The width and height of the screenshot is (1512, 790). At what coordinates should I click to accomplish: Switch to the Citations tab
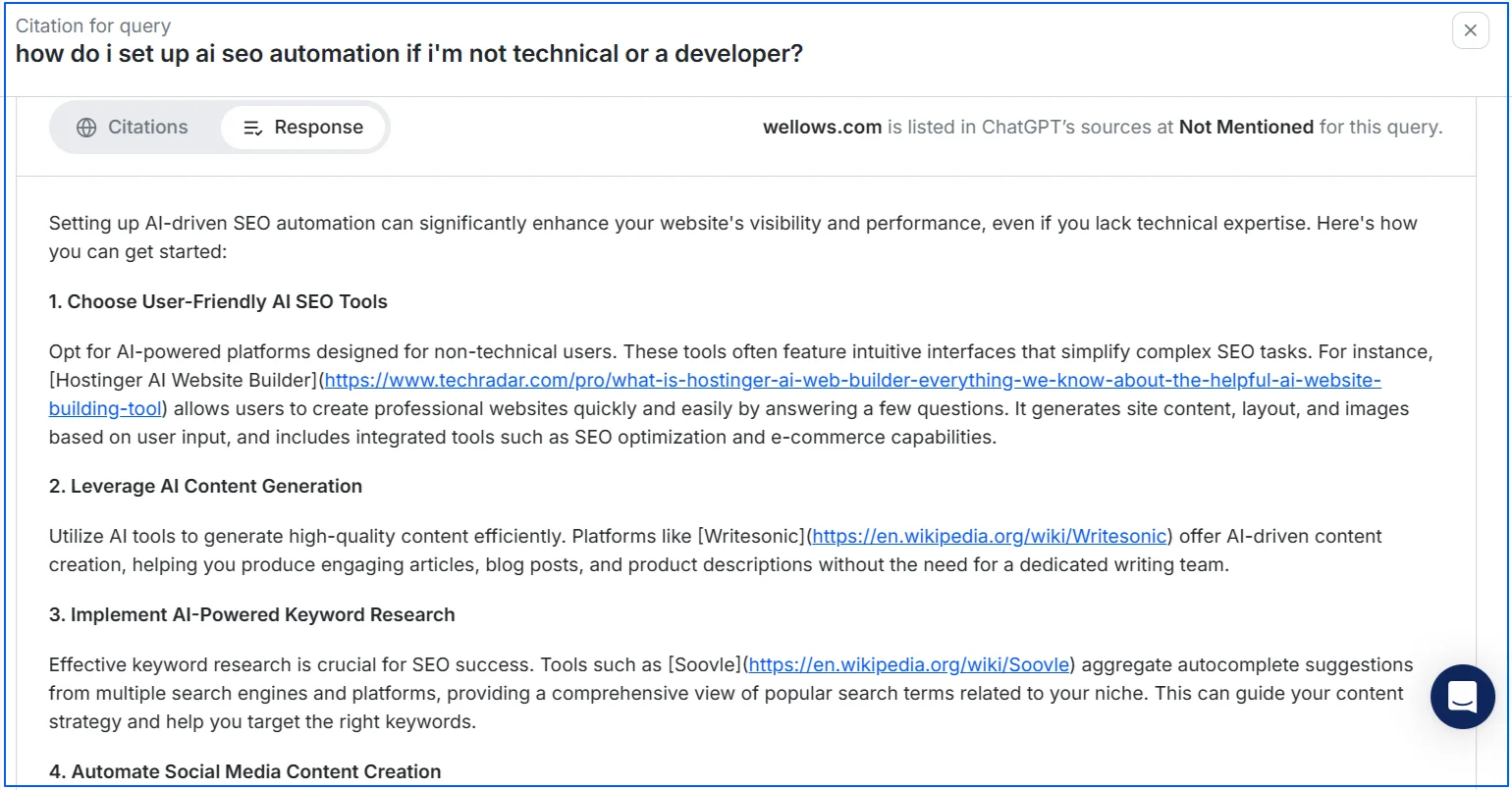(133, 128)
